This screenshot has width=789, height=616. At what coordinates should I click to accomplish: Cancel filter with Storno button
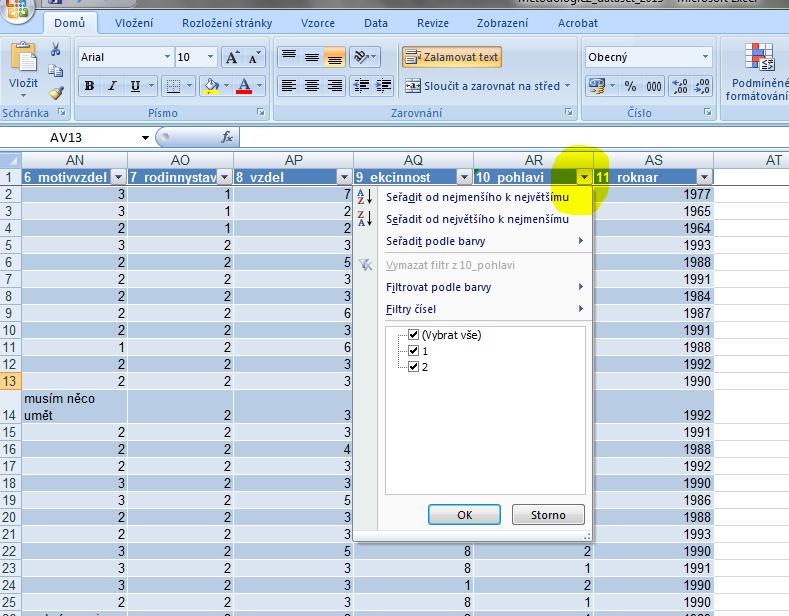548,514
